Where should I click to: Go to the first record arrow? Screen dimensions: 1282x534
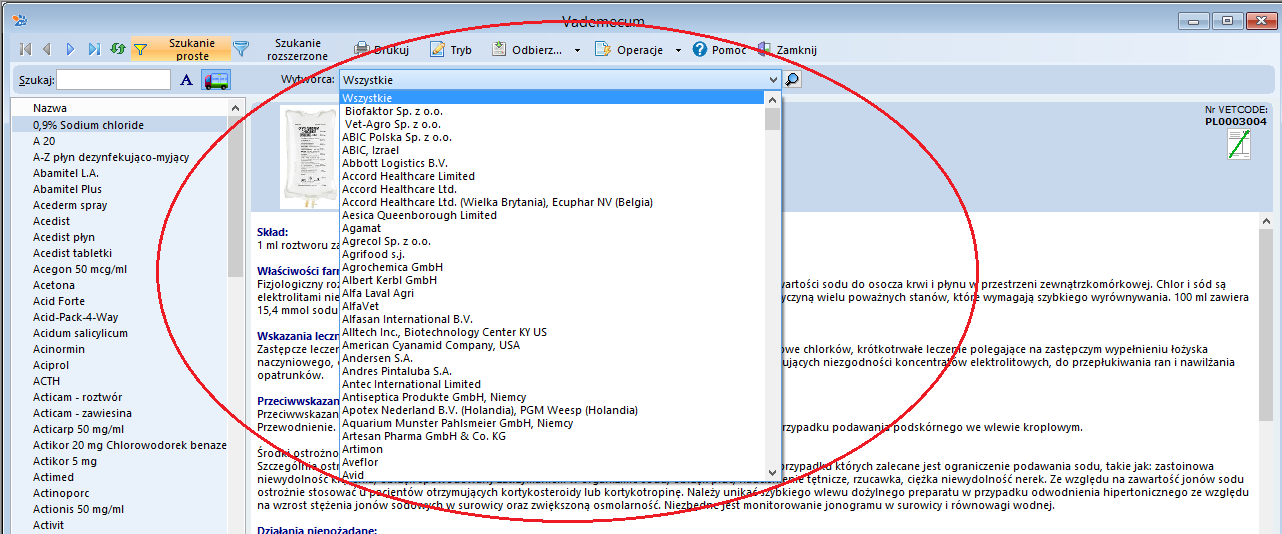pyautogui.click(x=25, y=49)
